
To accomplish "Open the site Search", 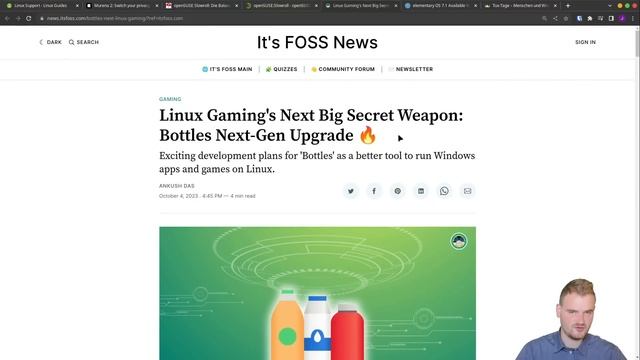I will pyautogui.click(x=84, y=42).
